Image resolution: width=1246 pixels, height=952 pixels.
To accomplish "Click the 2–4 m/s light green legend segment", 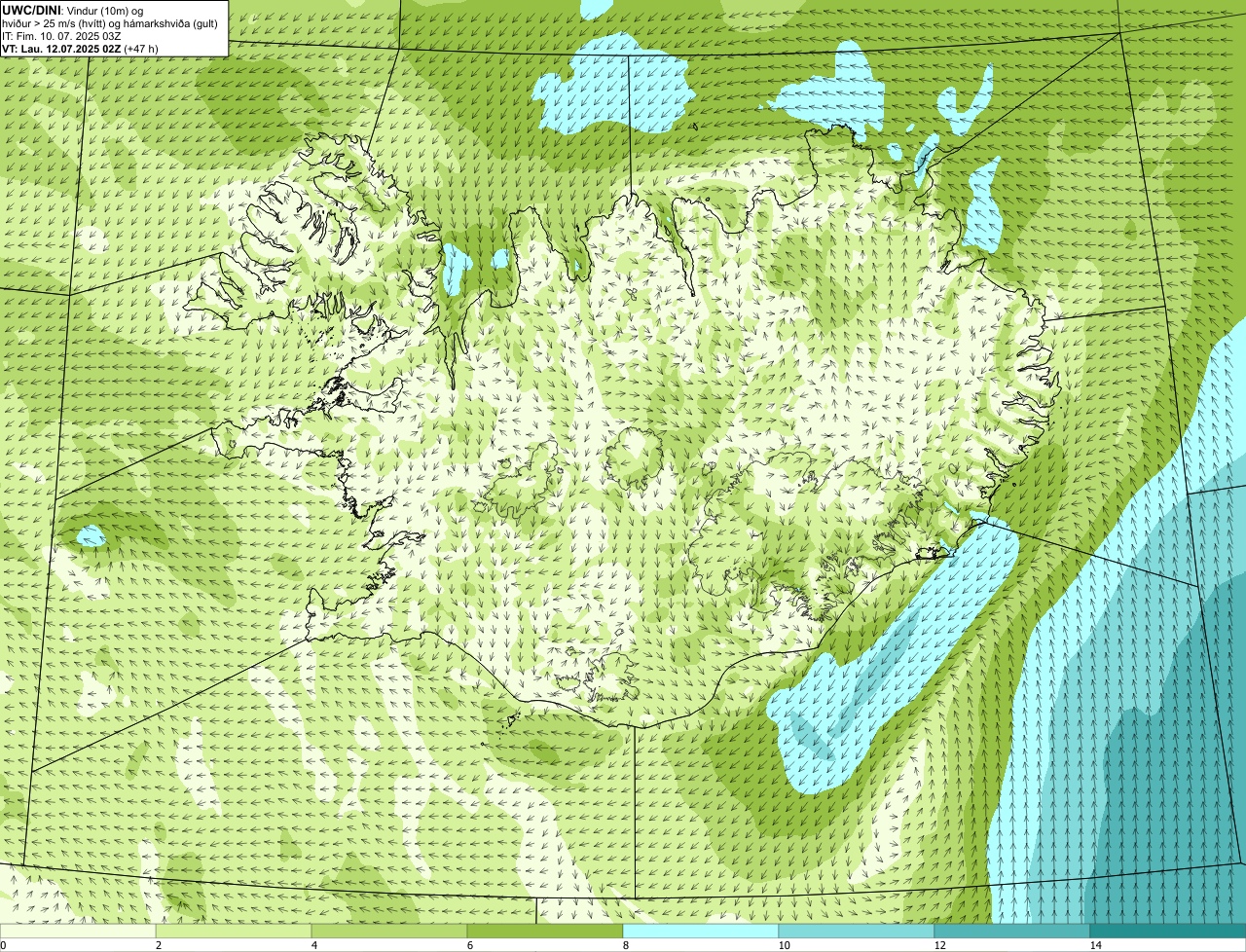I will (234, 931).
